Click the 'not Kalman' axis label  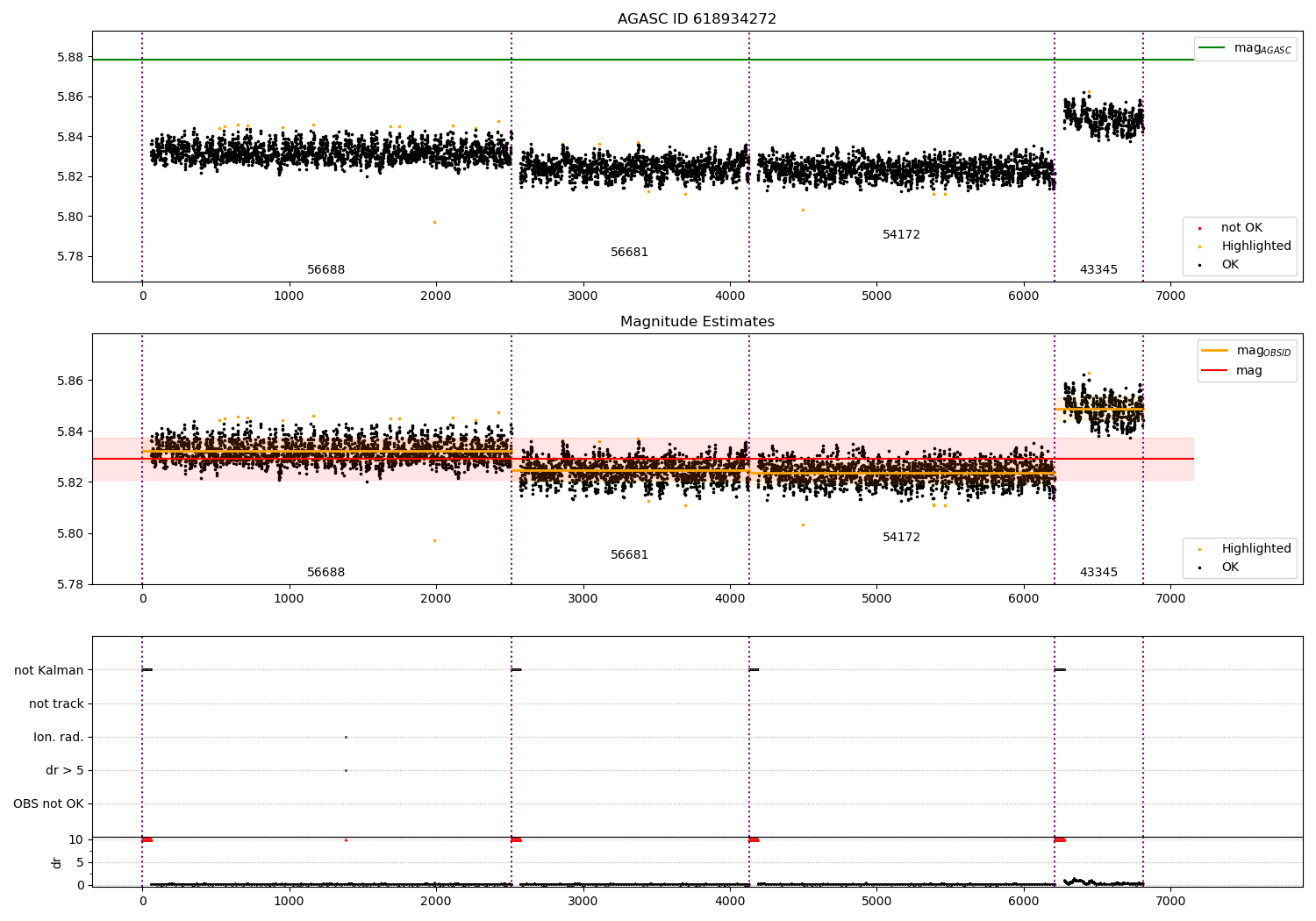pos(49,671)
